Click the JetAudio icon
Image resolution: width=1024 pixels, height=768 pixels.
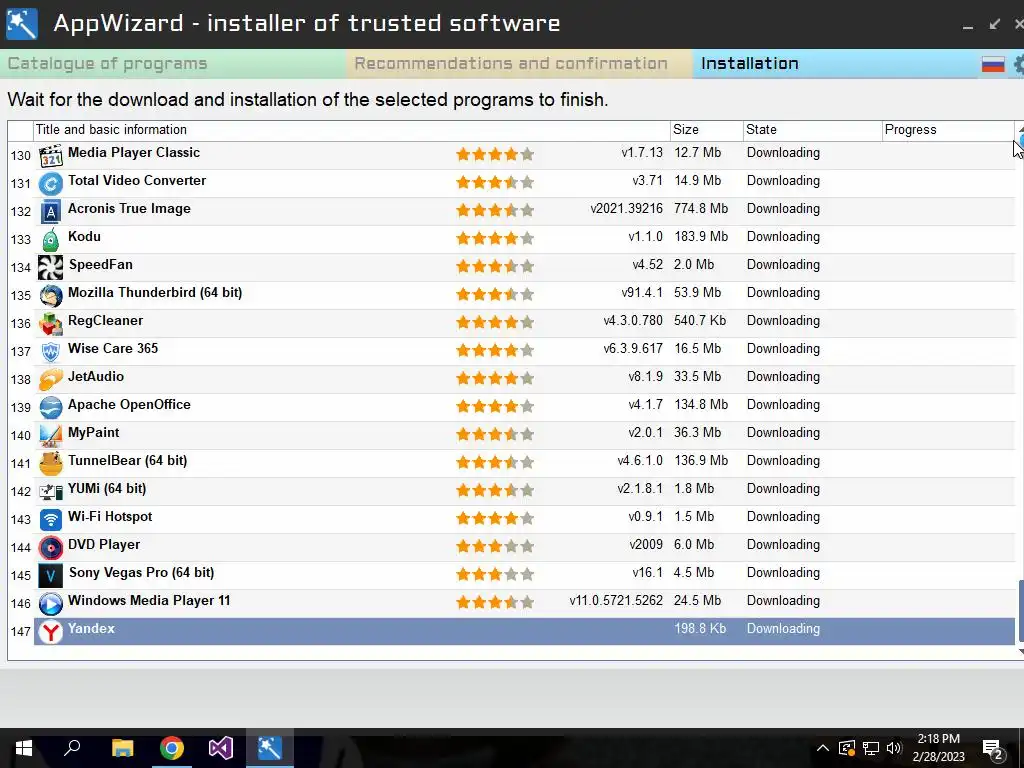(50, 379)
